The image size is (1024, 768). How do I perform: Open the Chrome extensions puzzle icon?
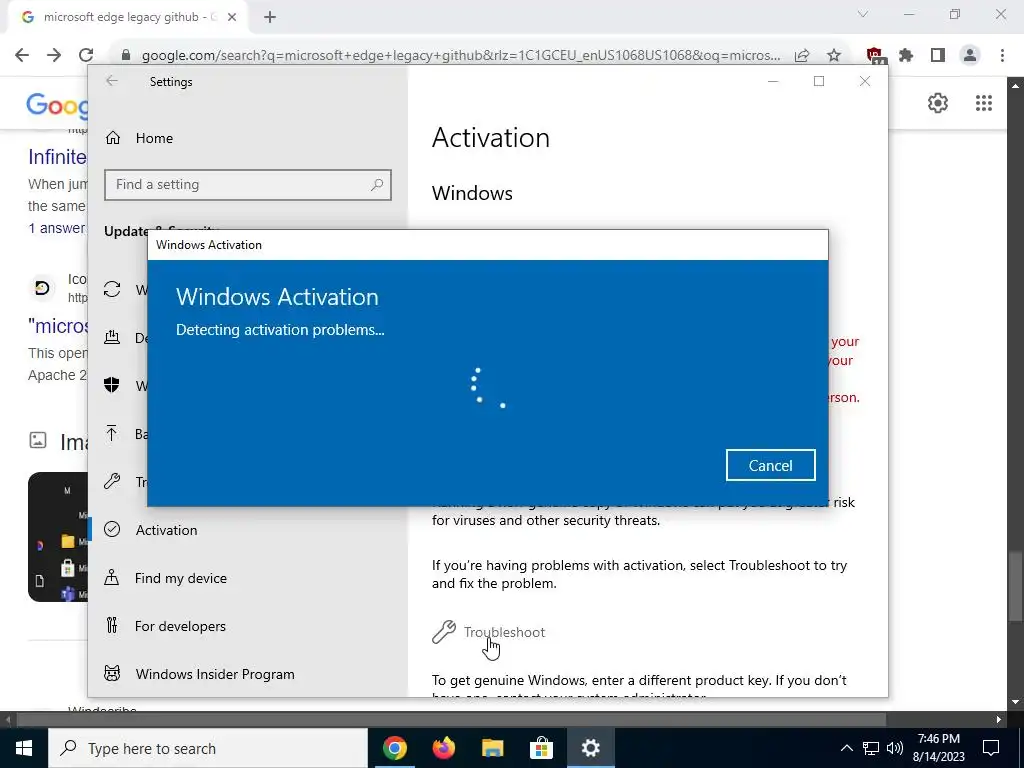(906, 56)
